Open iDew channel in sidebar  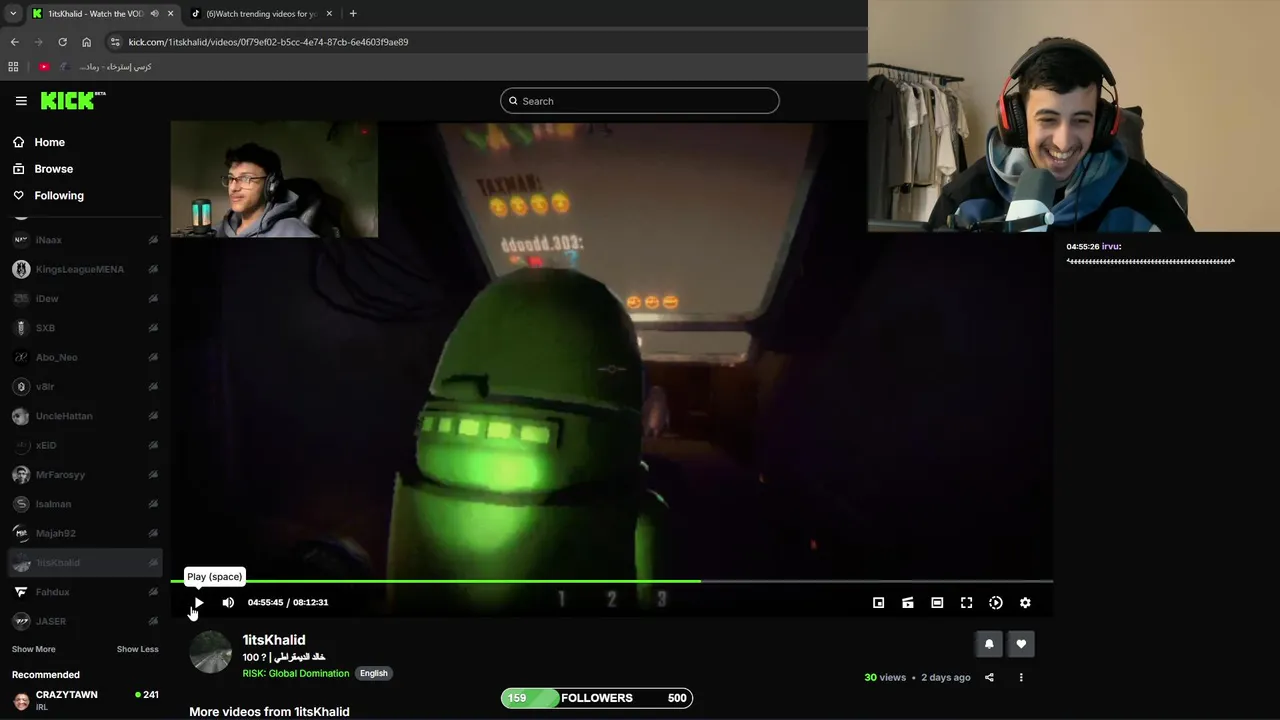pyautogui.click(x=84, y=299)
